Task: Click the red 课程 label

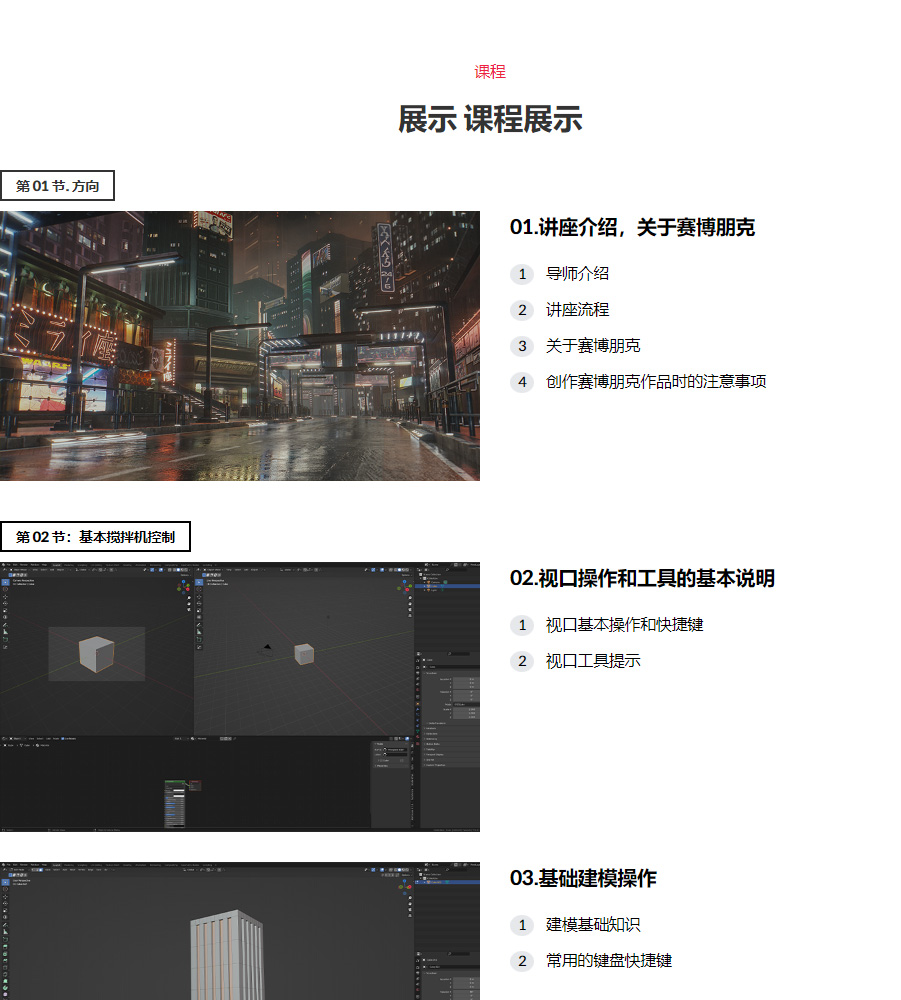Action: [x=490, y=71]
